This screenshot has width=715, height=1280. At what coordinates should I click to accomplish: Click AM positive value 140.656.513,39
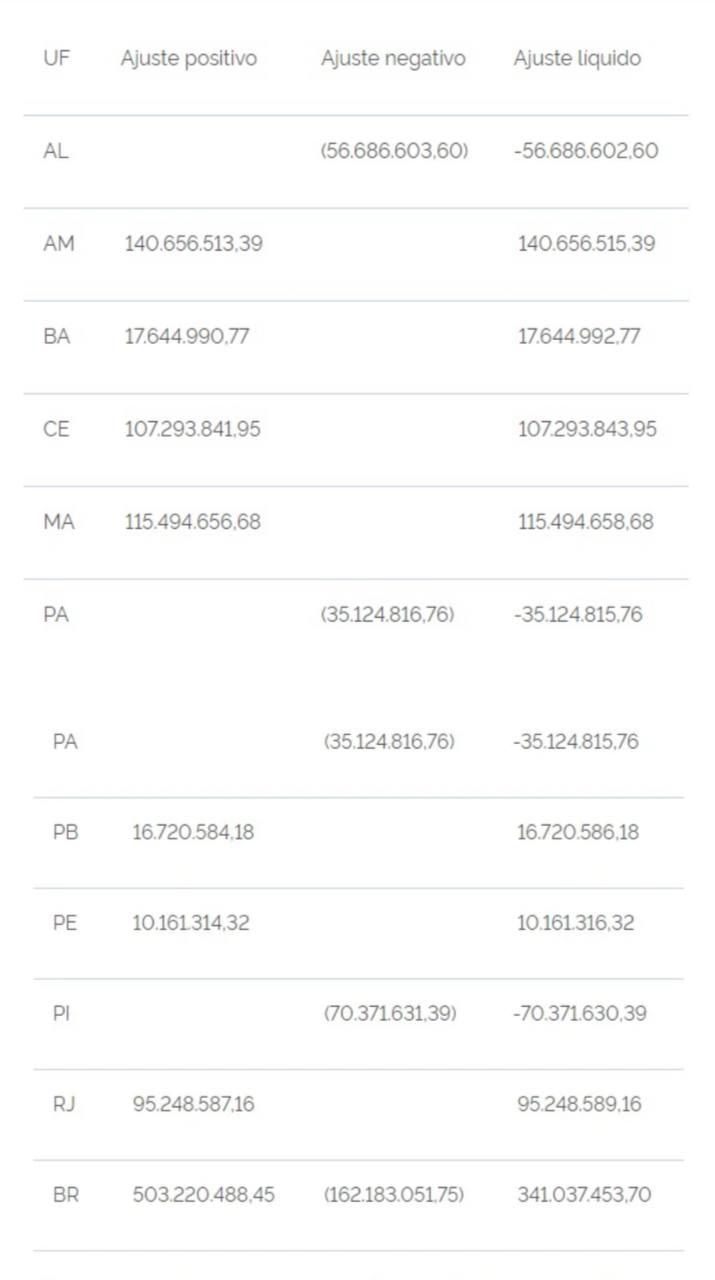(x=193, y=243)
